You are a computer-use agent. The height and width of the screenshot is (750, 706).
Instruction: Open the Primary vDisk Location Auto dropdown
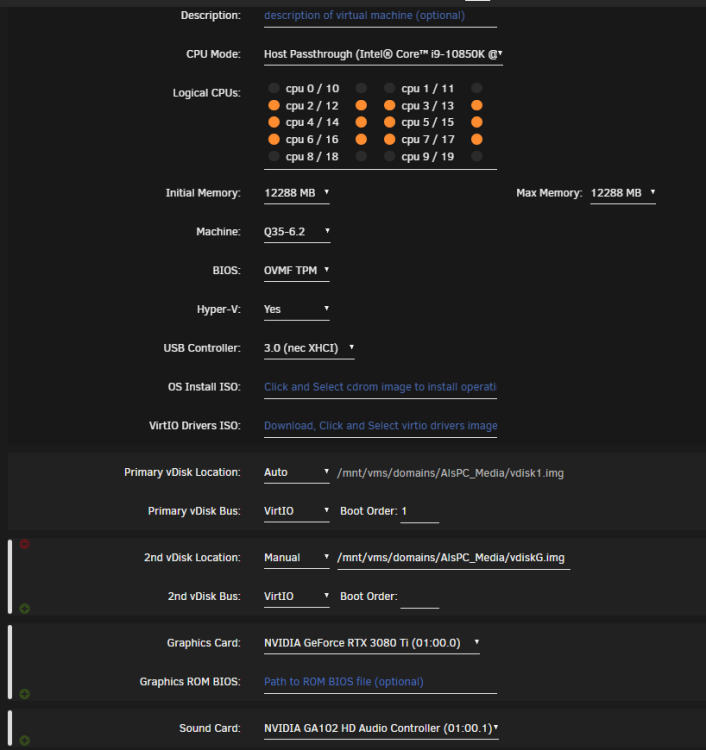[x=297, y=473]
